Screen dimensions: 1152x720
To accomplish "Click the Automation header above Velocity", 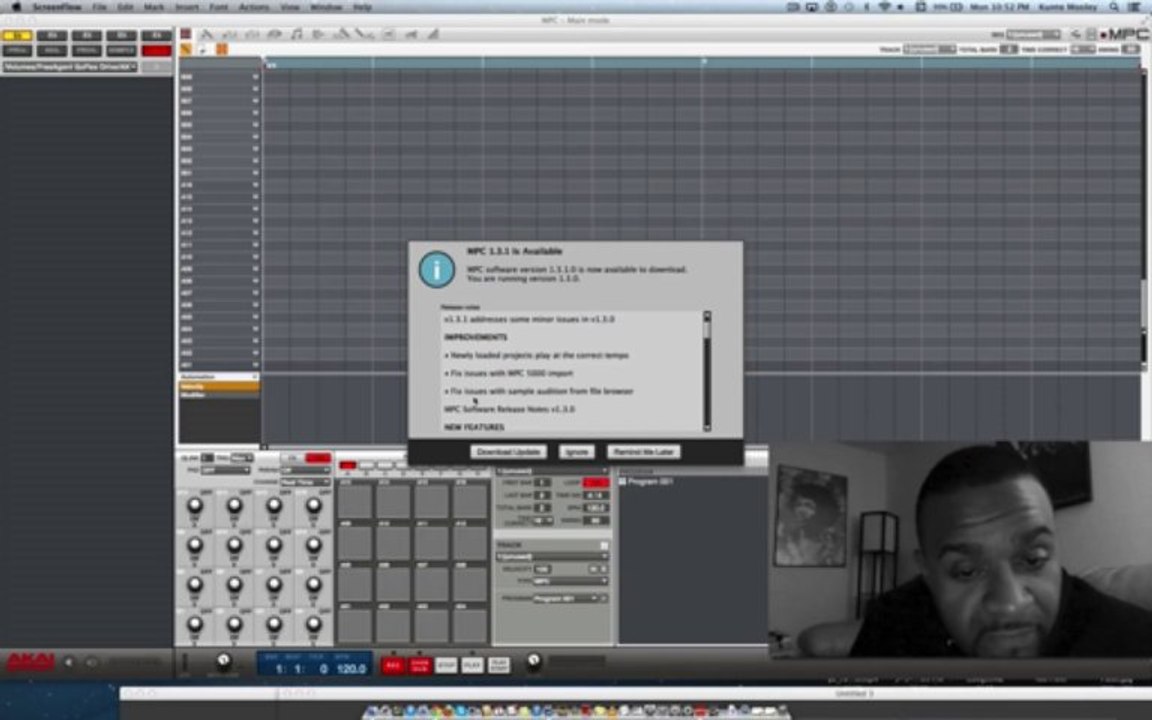I will coord(219,377).
